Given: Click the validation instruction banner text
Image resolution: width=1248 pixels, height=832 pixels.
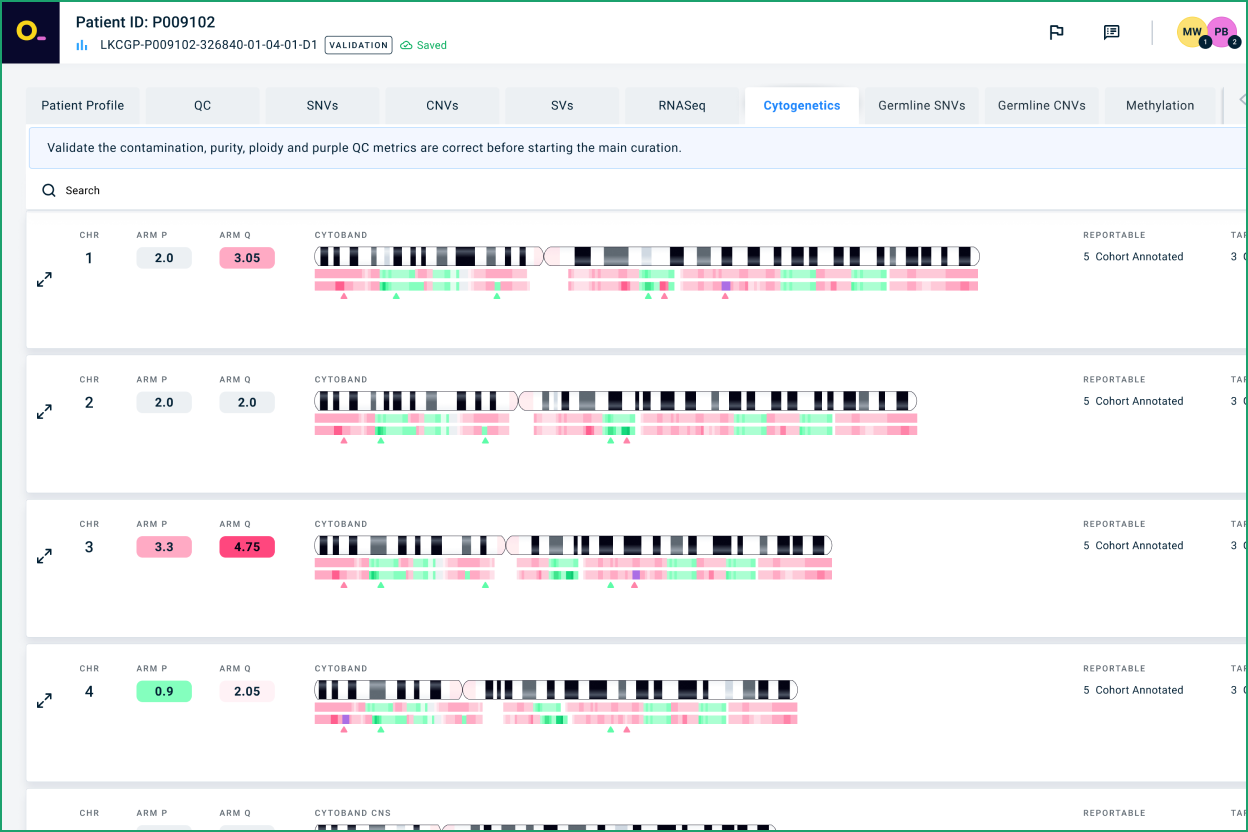Looking at the screenshot, I should 364,148.
